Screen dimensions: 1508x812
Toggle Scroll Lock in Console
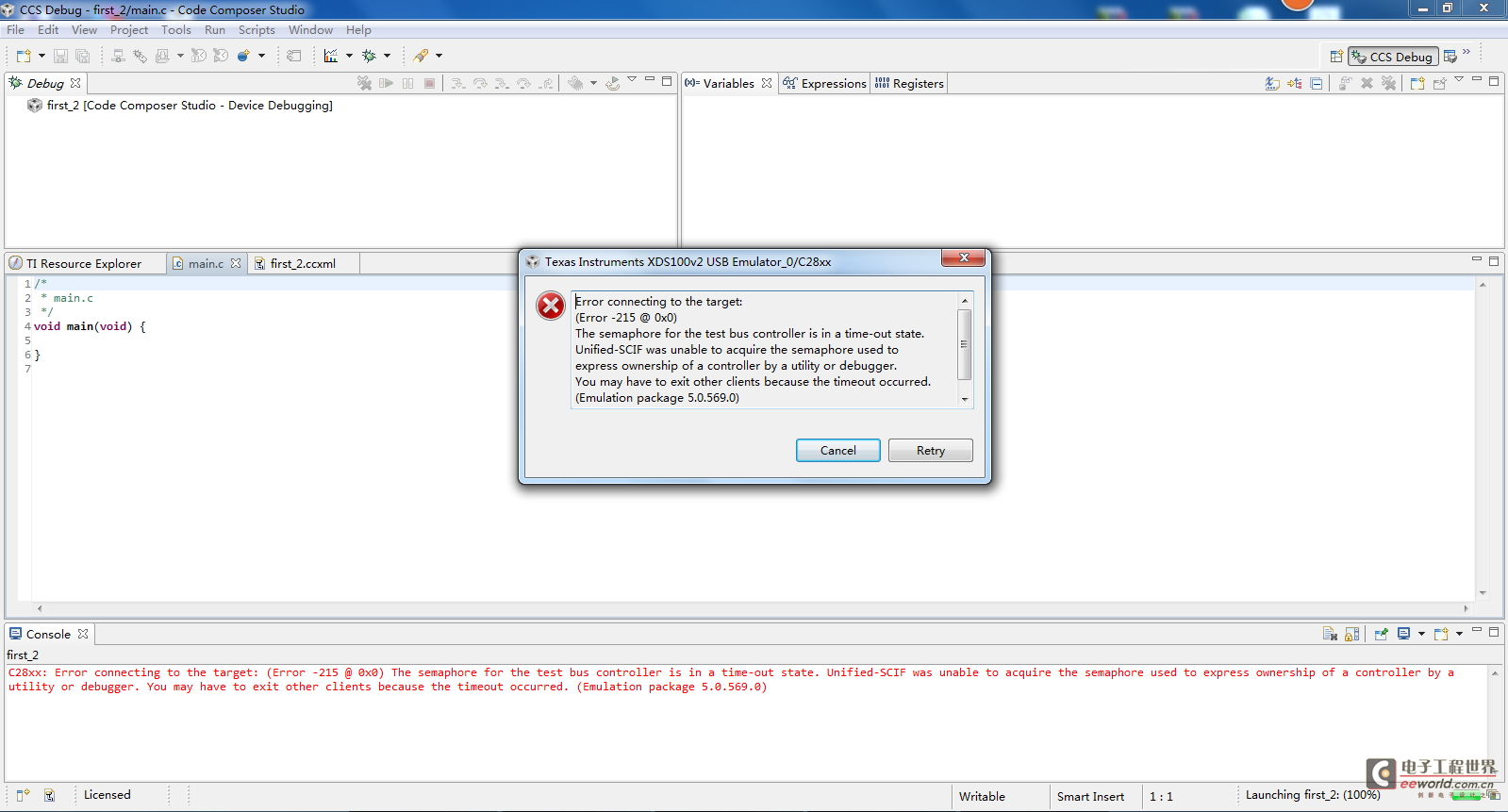point(1352,635)
